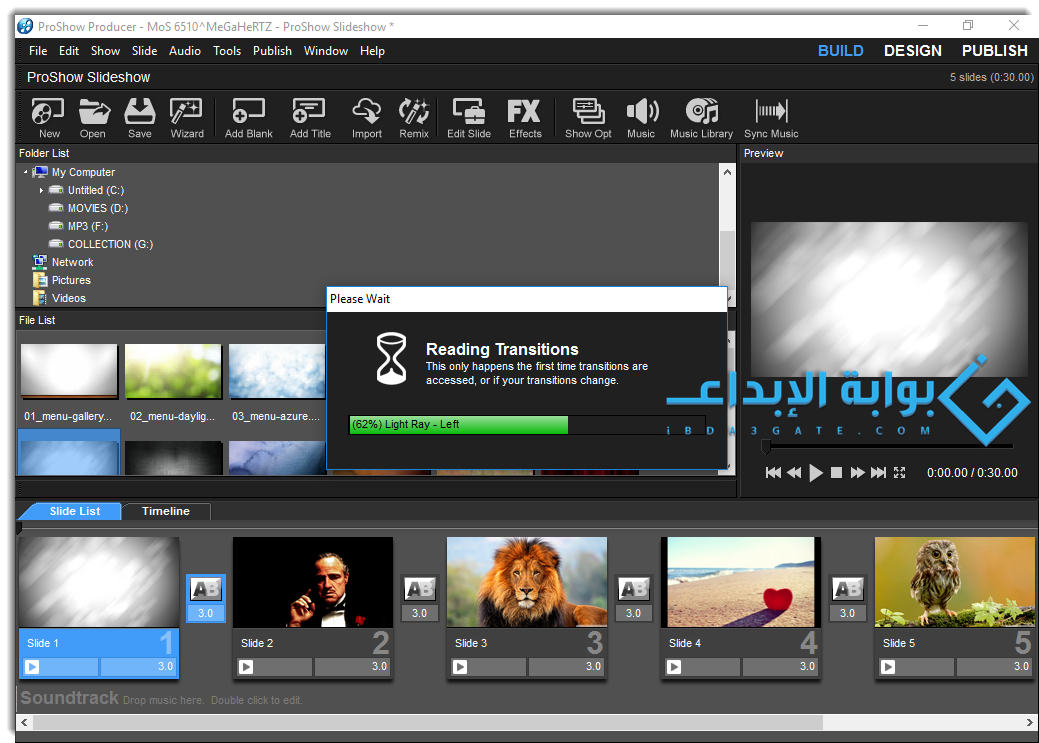Jump to the start of the preview
Screen dimensions: 1039x743
[x=773, y=473]
